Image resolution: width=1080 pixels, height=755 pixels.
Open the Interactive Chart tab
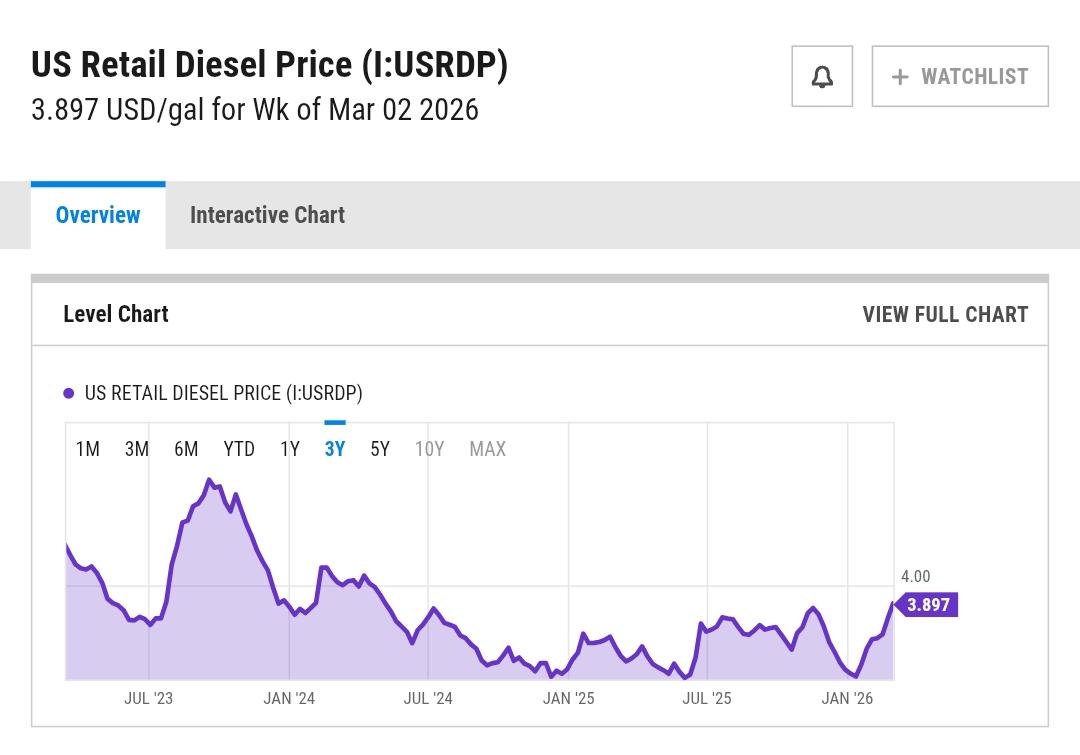pos(267,215)
